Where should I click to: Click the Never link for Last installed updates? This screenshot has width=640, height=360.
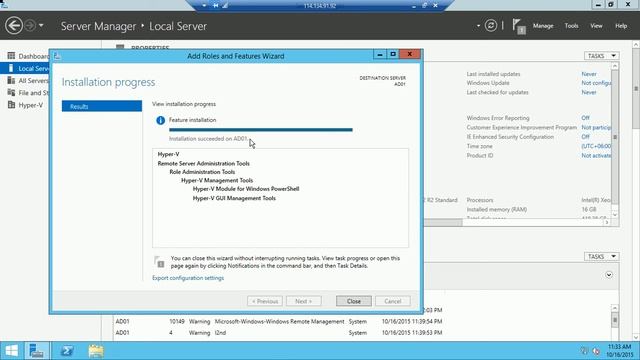click(x=589, y=74)
